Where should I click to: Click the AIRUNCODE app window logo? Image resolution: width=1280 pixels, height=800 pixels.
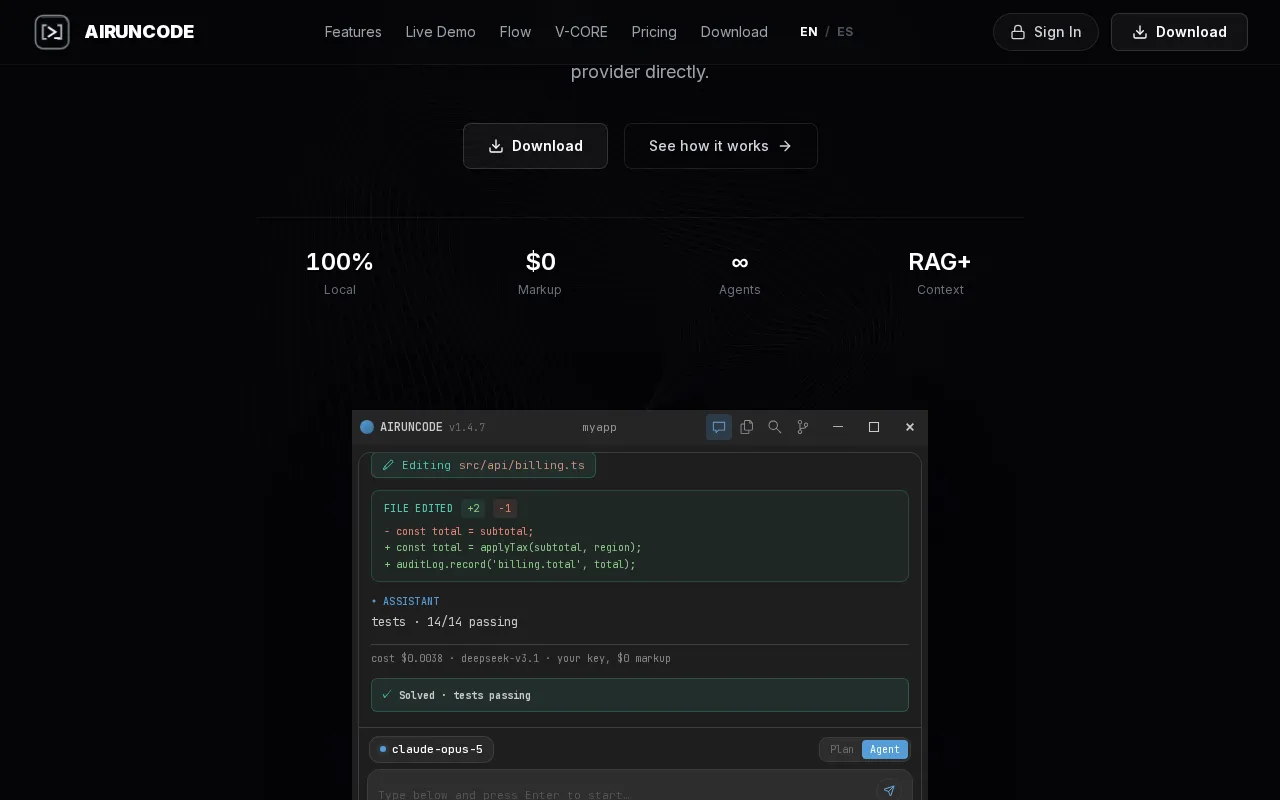point(367,427)
